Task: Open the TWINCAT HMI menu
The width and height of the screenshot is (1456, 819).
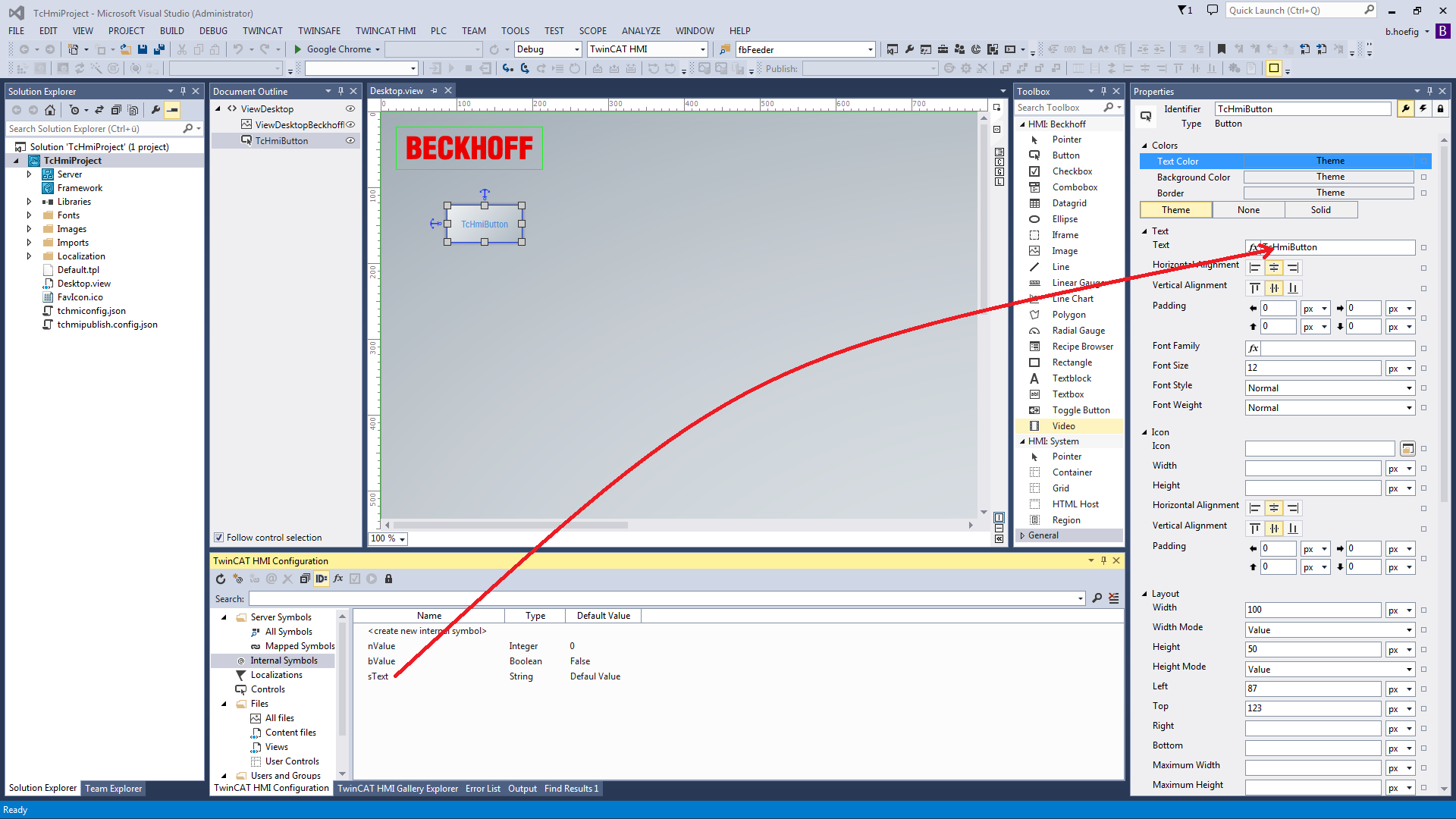Action: pos(385,31)
